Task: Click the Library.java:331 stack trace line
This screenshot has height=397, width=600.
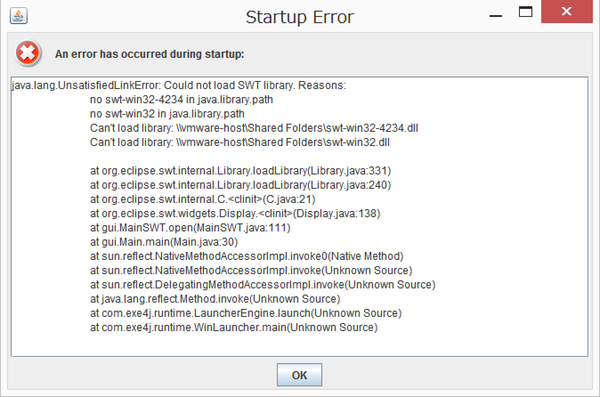Action: click(240, 171)
